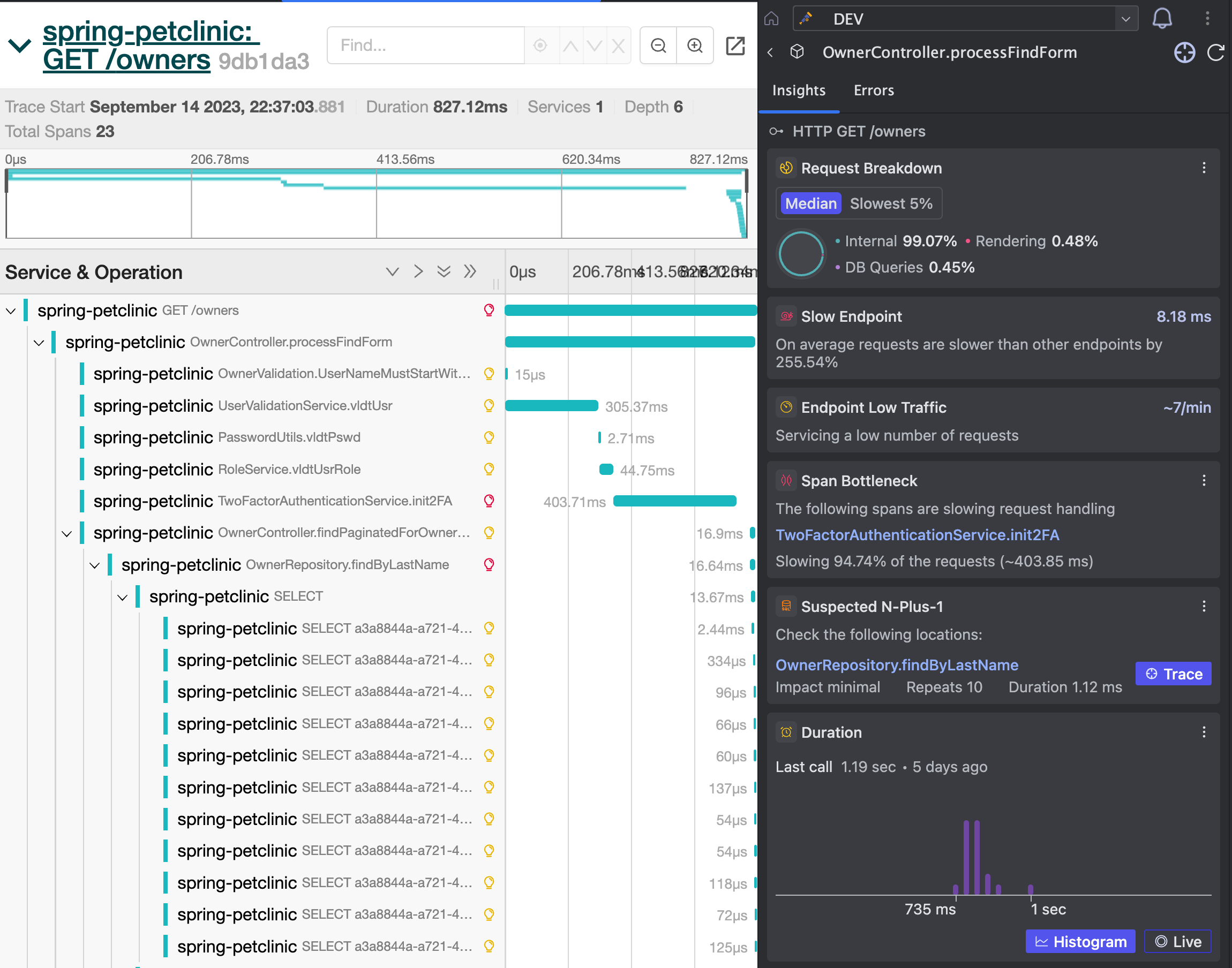Click the Endpoint Low Traffic ~7/min value

(x=1186, y=407)
